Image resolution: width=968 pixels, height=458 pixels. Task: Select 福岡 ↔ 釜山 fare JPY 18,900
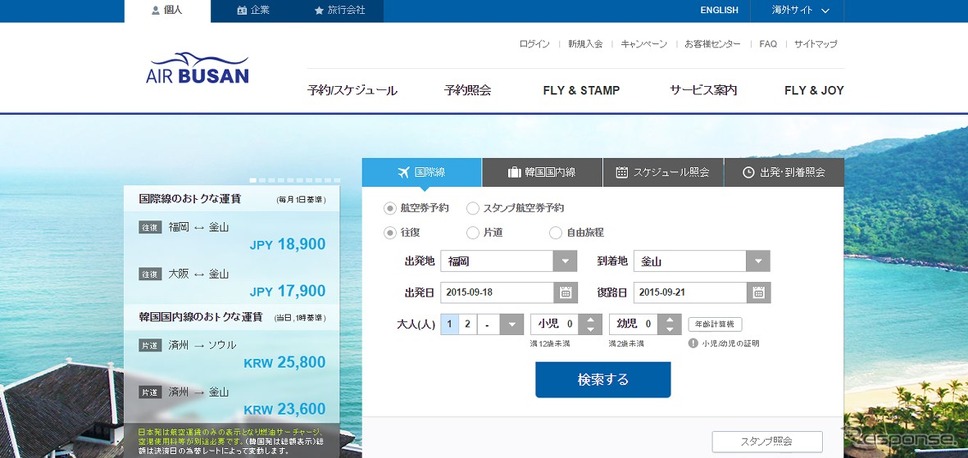pyautogui.click(x=232, y=236)
